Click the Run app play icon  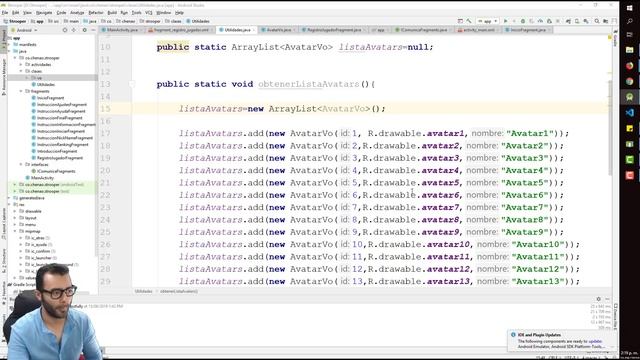tap(505, 21)
